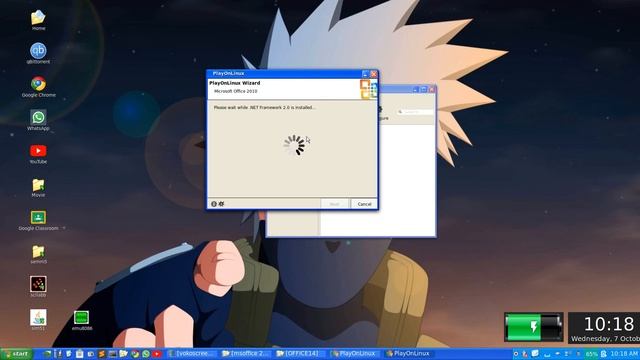Click the WhatsApp icon in taskbar quick launch

[146, 354]
